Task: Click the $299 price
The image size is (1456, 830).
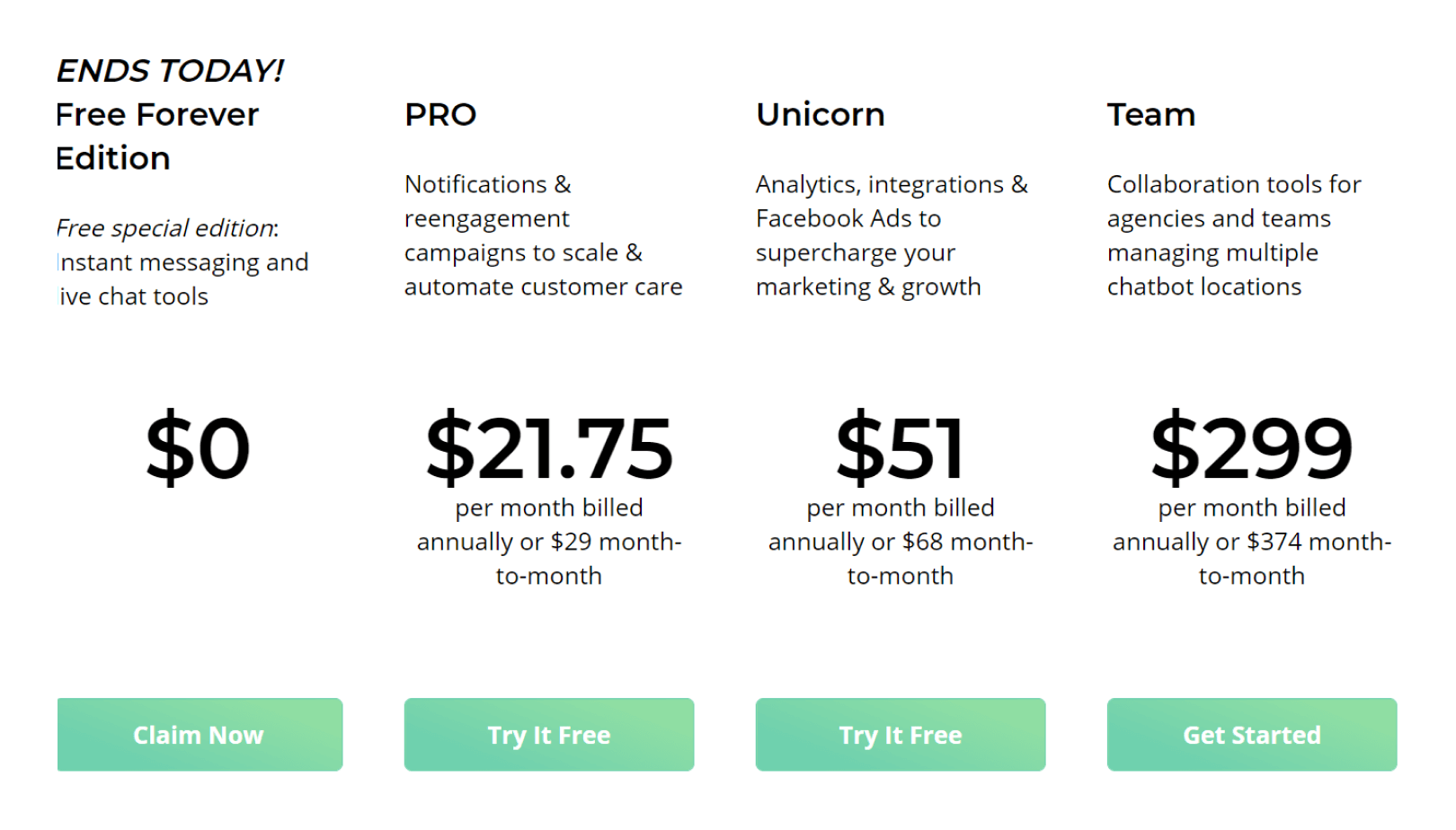Action: pyautogui.click(x=1251, y=448)
